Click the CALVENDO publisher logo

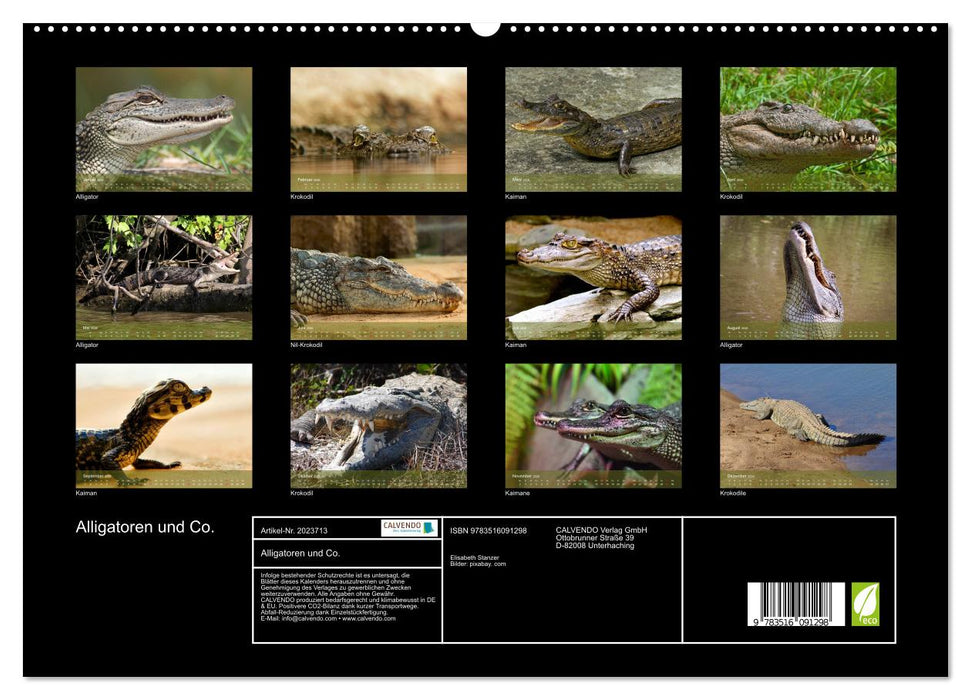(409, 527)
